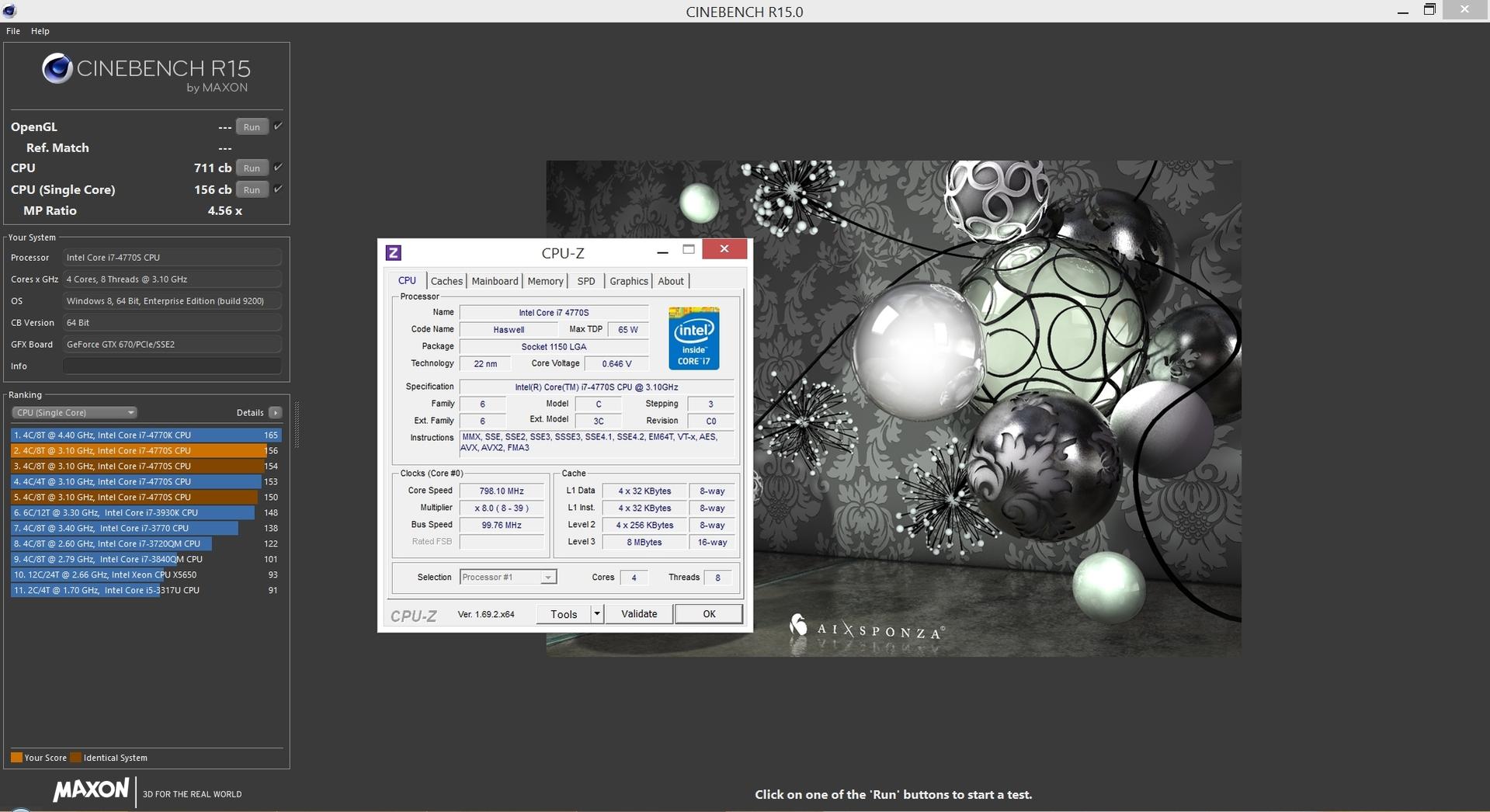Click the Cores x GHz field
Screen dimensions: 1490x812
click(x=172, y=279)
